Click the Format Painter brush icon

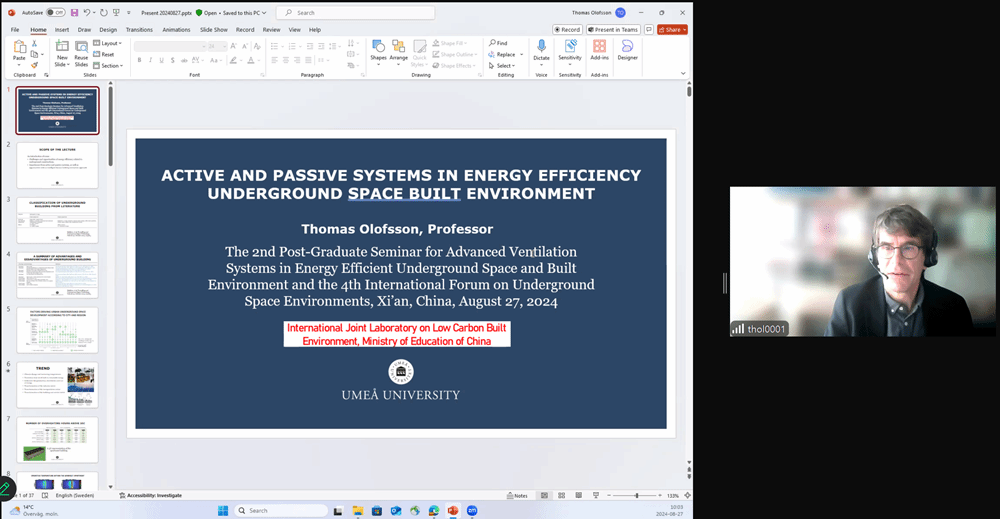[x=34, y=65]
